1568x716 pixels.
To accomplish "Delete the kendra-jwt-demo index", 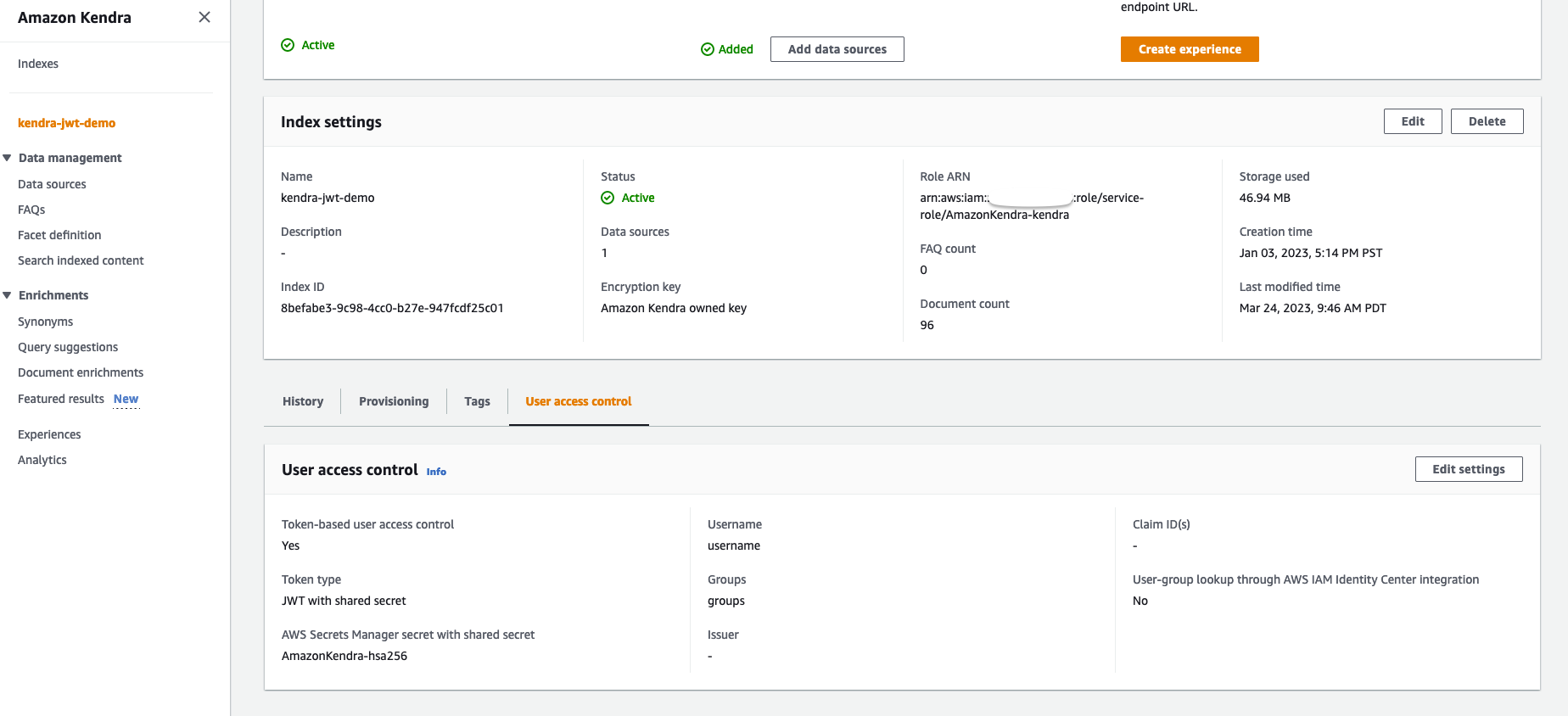I will point(1487,121).
